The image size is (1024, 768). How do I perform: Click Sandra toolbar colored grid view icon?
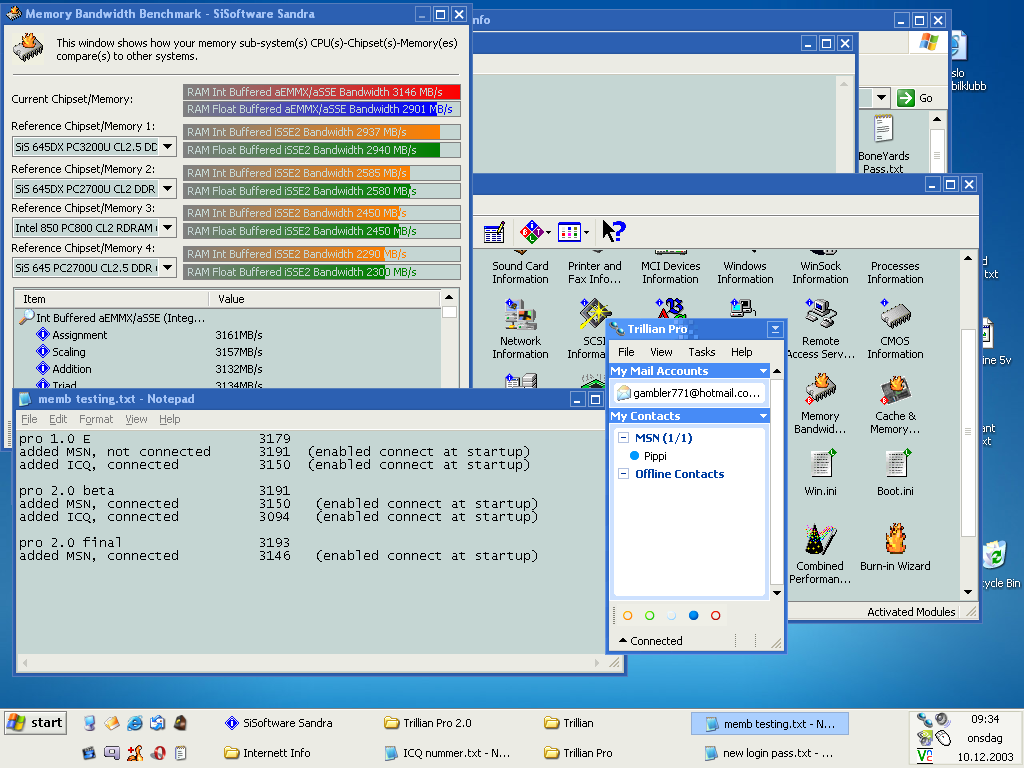[569, 231]
